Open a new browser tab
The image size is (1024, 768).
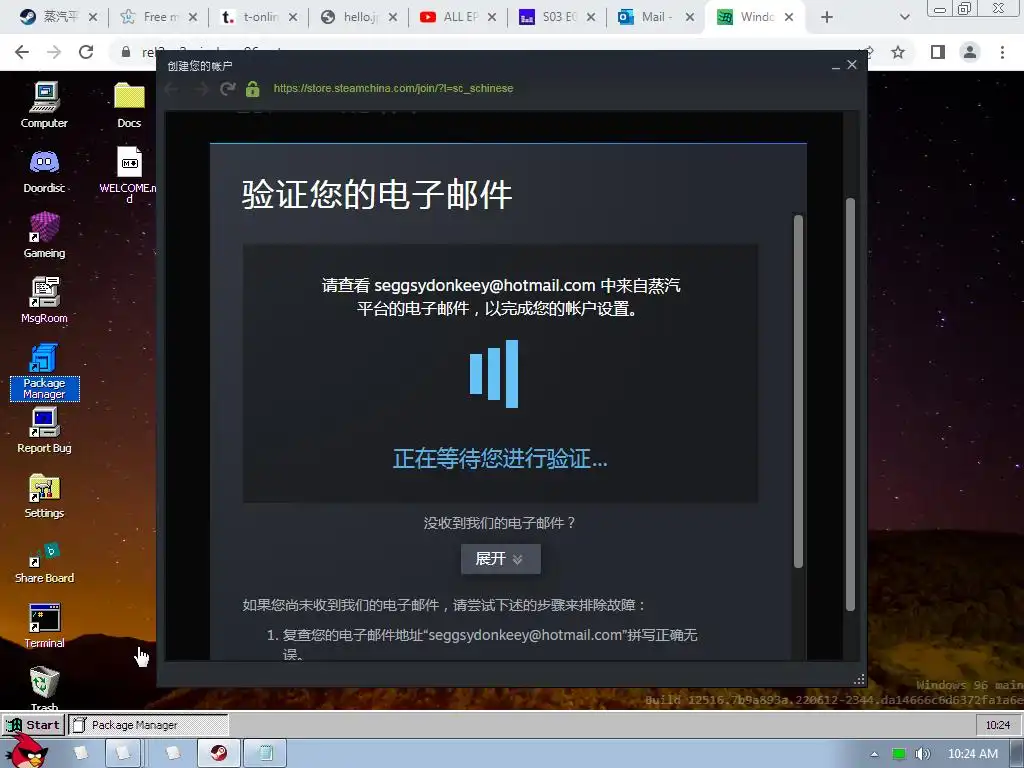[827, 17]
